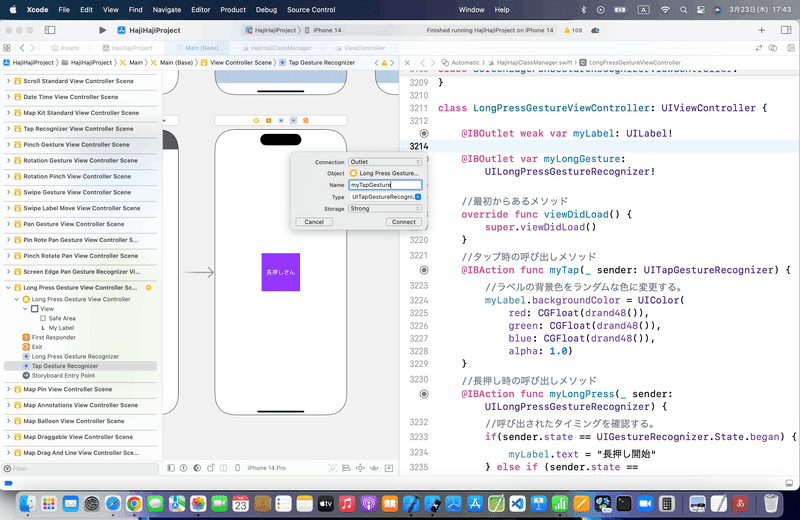Click the adjust editor options icon

coord(773,48)
